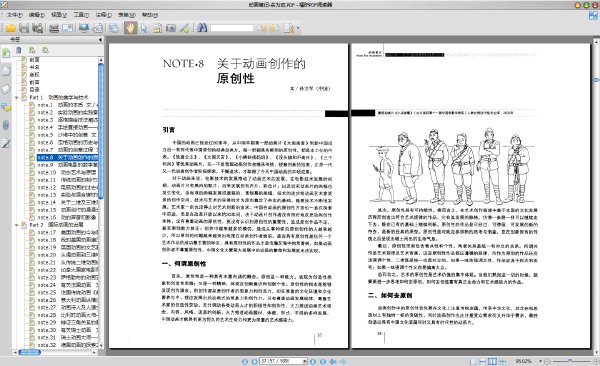Open the page number dropdown
This screenshot has height=366, width=600.
305,361
